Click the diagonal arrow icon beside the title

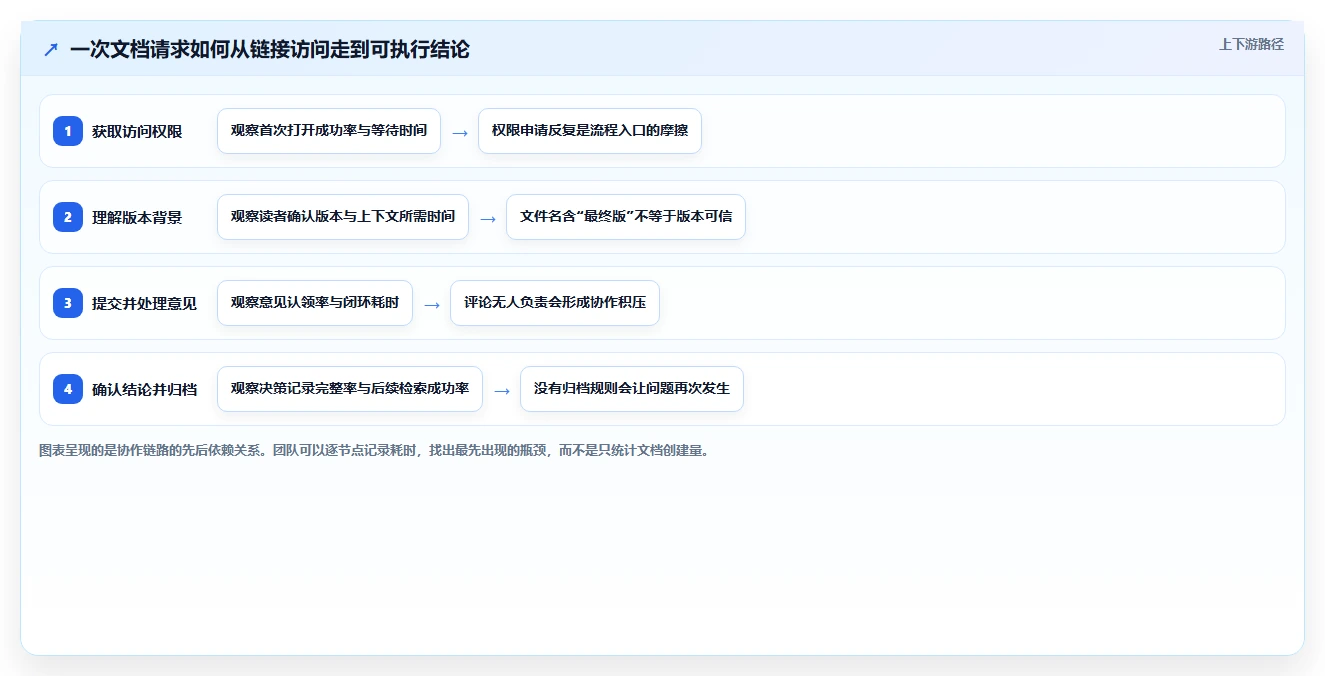click(x=51, y=49)
